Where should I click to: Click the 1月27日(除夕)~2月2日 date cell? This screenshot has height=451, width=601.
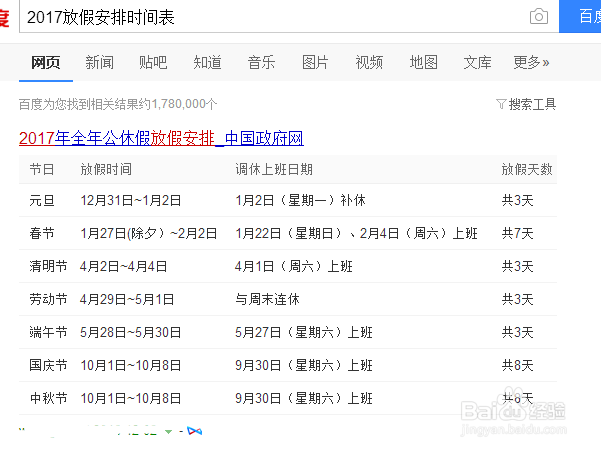[x=149, y=233]
